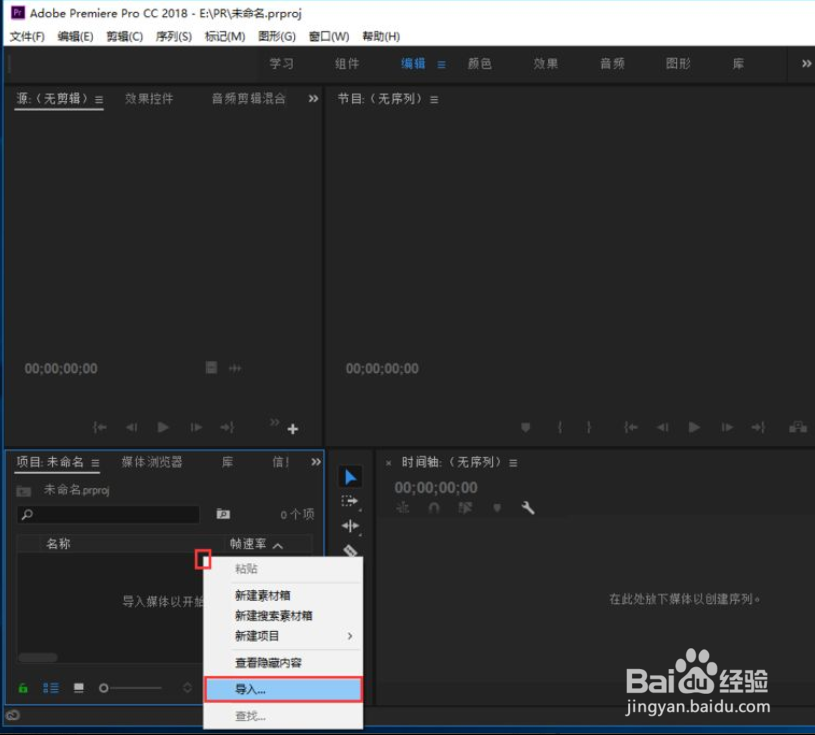Toggle sort order on 帧速率 column

pyautogui.click(x=278, y=545)
